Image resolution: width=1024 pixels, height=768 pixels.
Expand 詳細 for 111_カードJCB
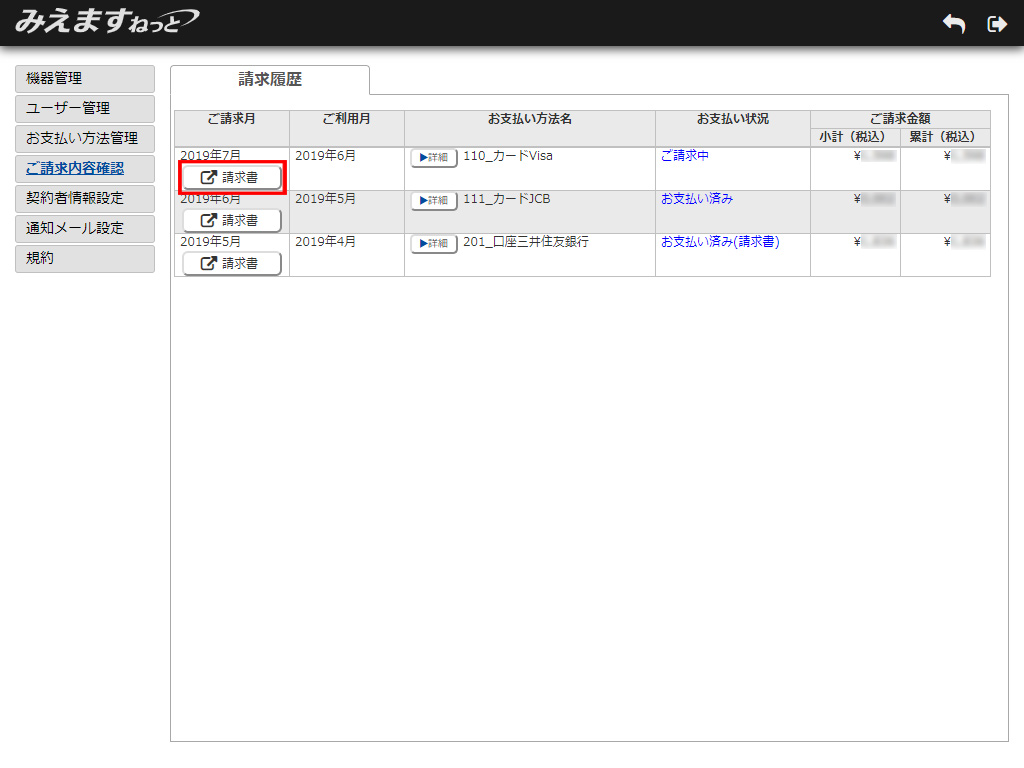click(x=434, y=200)
